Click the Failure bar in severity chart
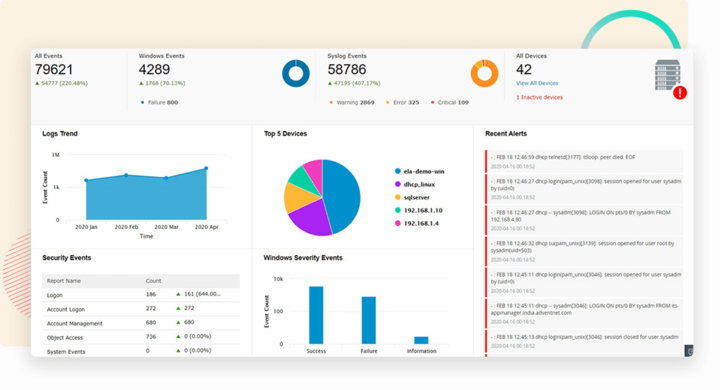Image resolution: width=720 pixels, height=390 pixels. 369,320
